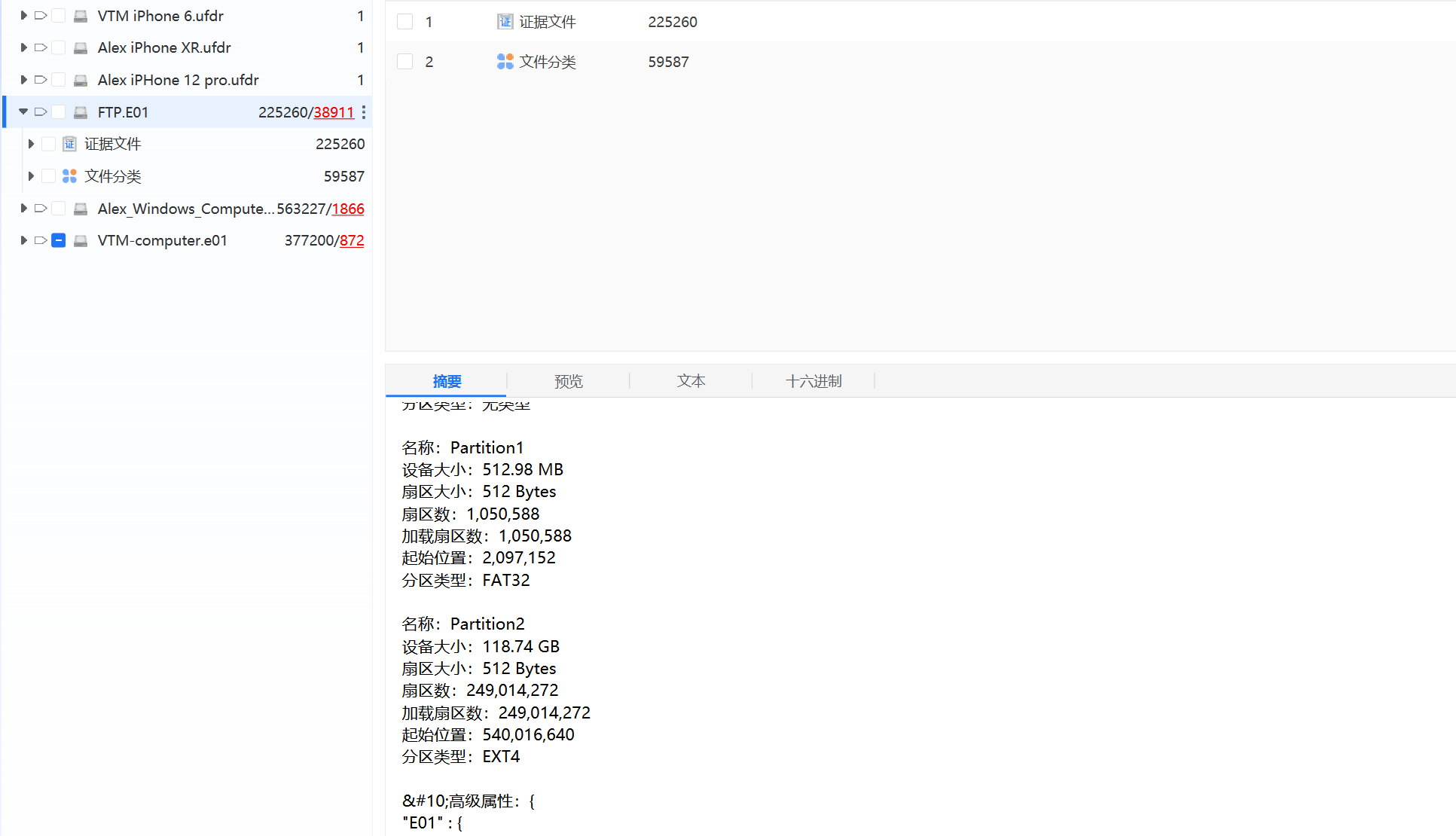Select the 文件分类 row in the list
This screenshot has width=1456, height=836.
920,62
